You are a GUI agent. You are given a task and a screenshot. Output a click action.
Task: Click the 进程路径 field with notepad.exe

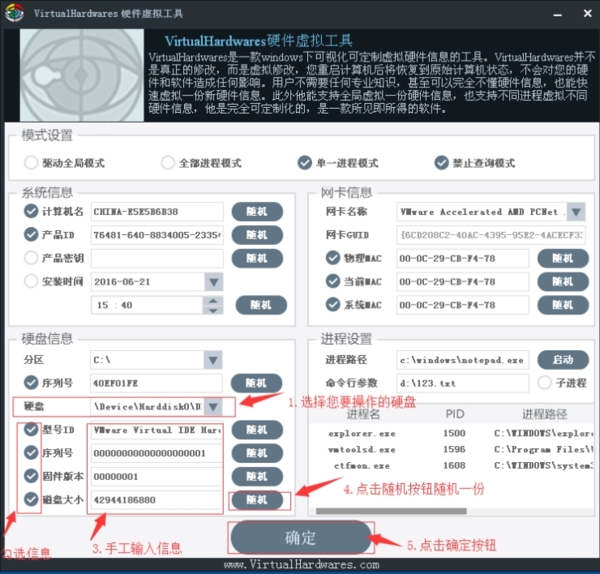click(x=463, y=360)
